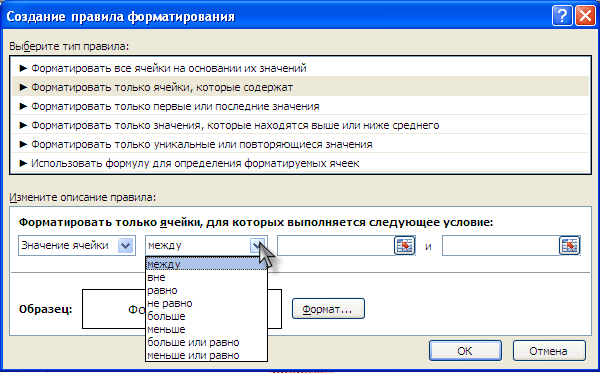Click the range selector icon of first value field
The width and height of the screenshot is (600, 373).
point(404,246)
